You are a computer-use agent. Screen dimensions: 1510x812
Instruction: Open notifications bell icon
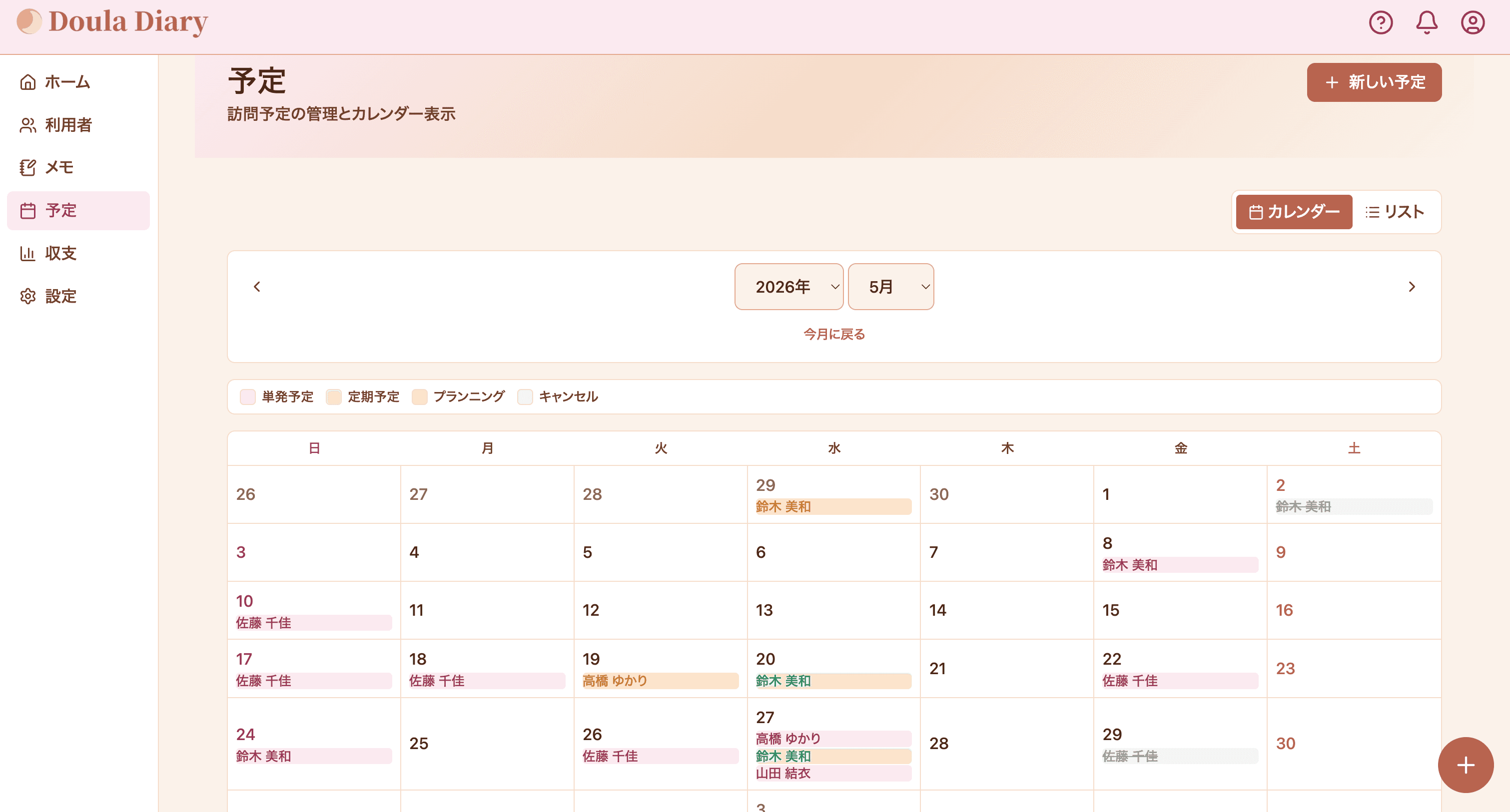point(1426,23)
